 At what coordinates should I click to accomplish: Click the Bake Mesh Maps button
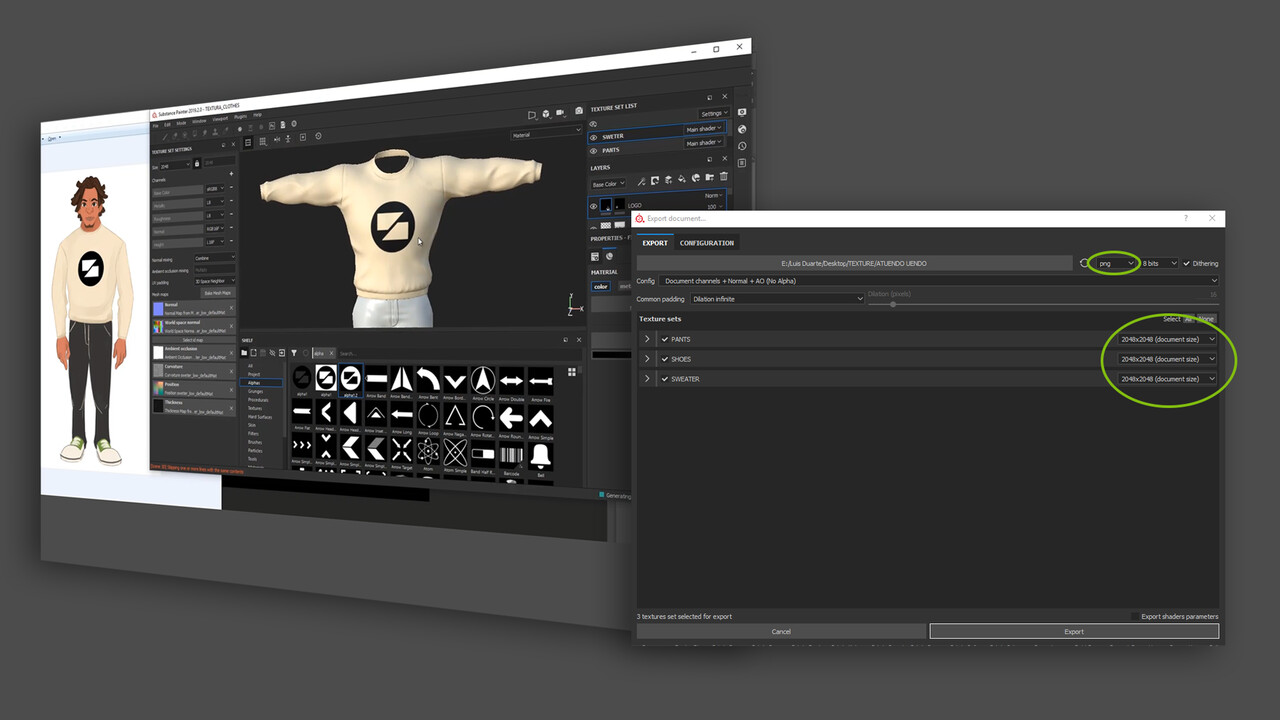(x=218, y=293)
